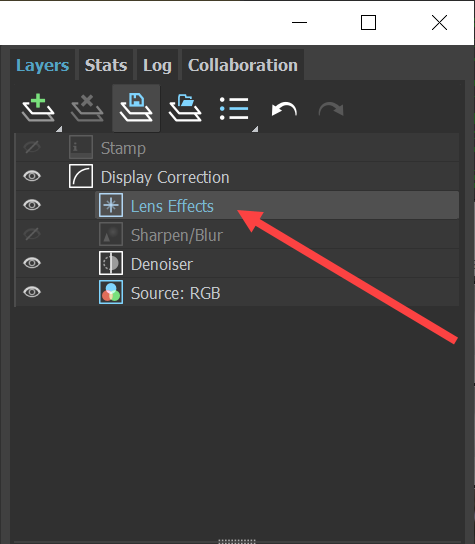
Task: Toggle the Denoiser layer eye
Action: tap(32, 263)
